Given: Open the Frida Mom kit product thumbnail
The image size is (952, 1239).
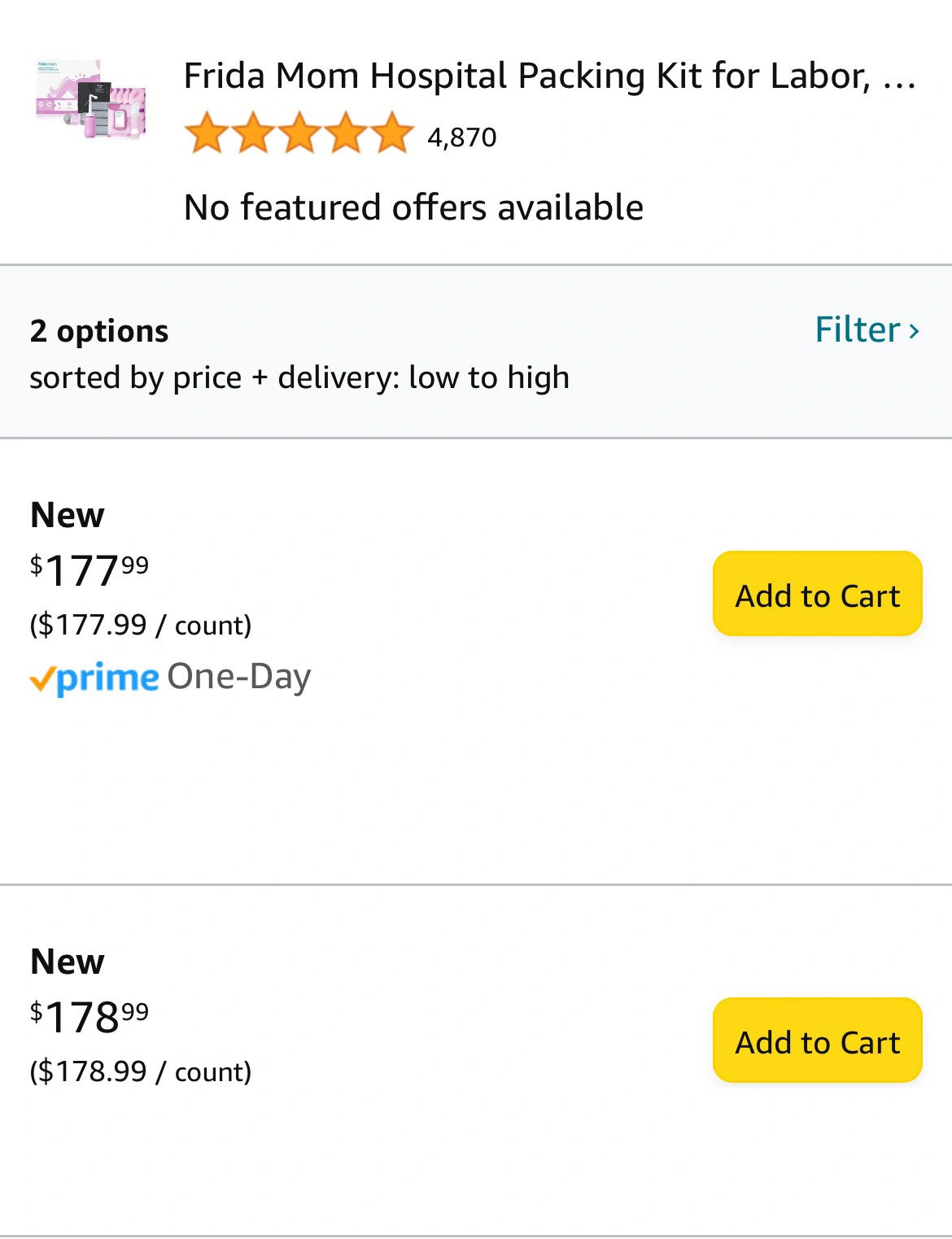Looking at the screenshot, I should (91, 99).
